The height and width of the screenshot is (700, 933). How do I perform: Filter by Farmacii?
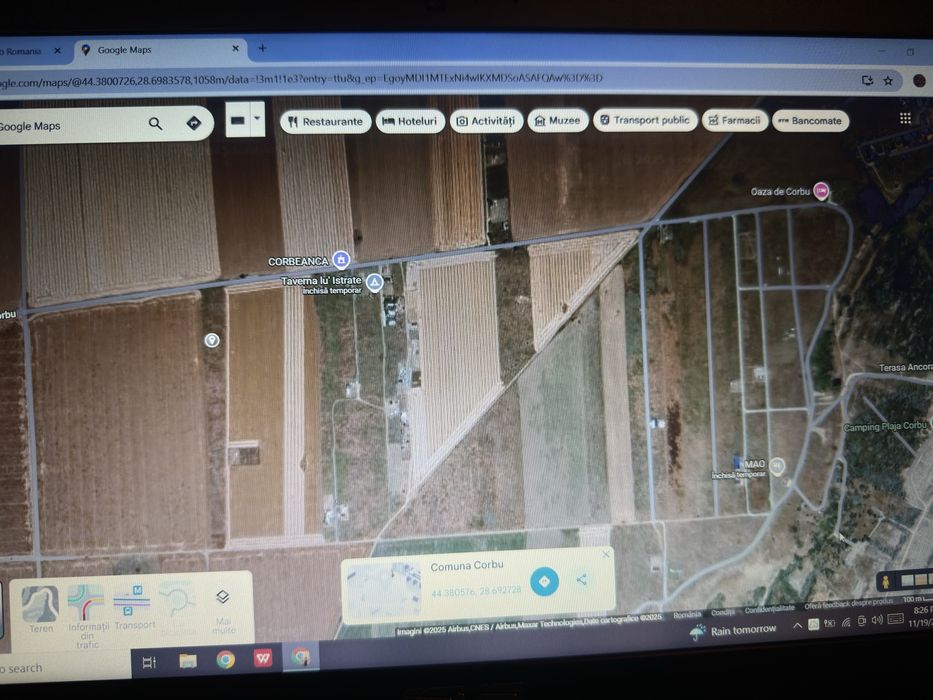[735, 120]
